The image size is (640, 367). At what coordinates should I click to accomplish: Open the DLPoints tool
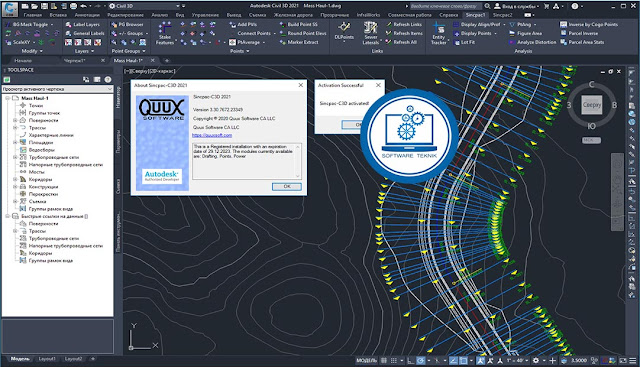(344, 31)
